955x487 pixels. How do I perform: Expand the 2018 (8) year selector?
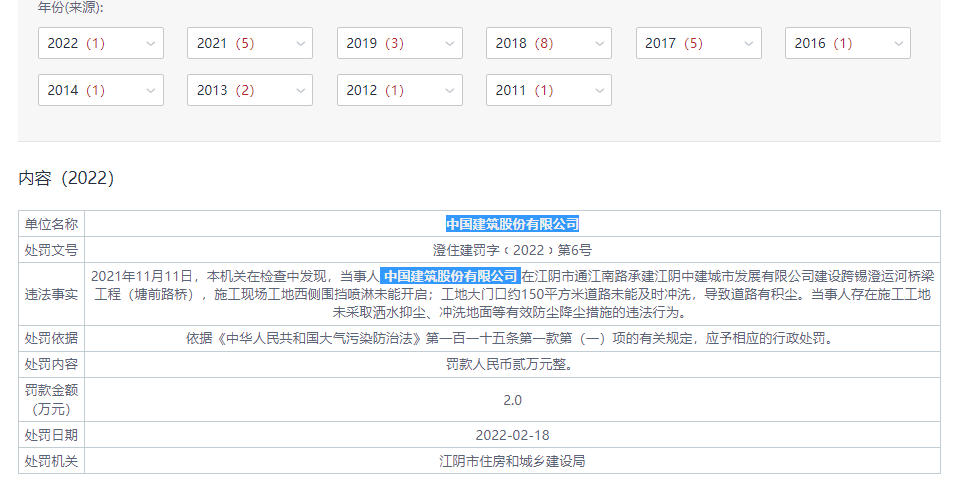coord(548,43)
